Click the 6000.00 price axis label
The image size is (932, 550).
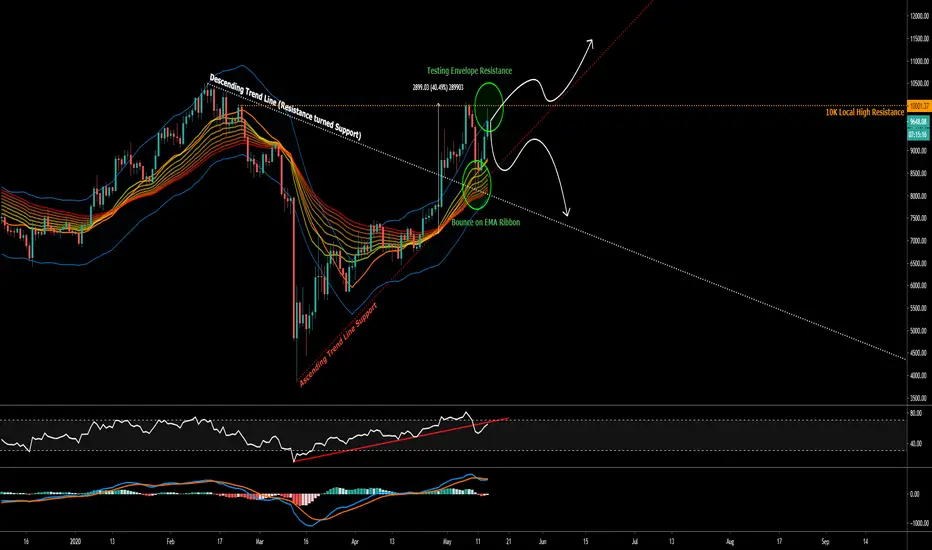coord(919,286)
